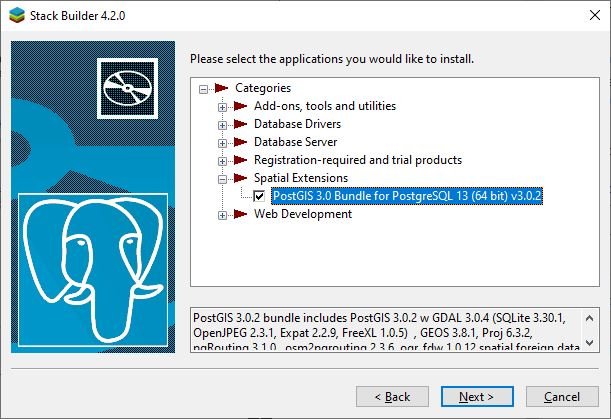Viewport: 611px width, 419px height.
Task: Select Registration-required and trial products label
Action: (x=358, y=160)
